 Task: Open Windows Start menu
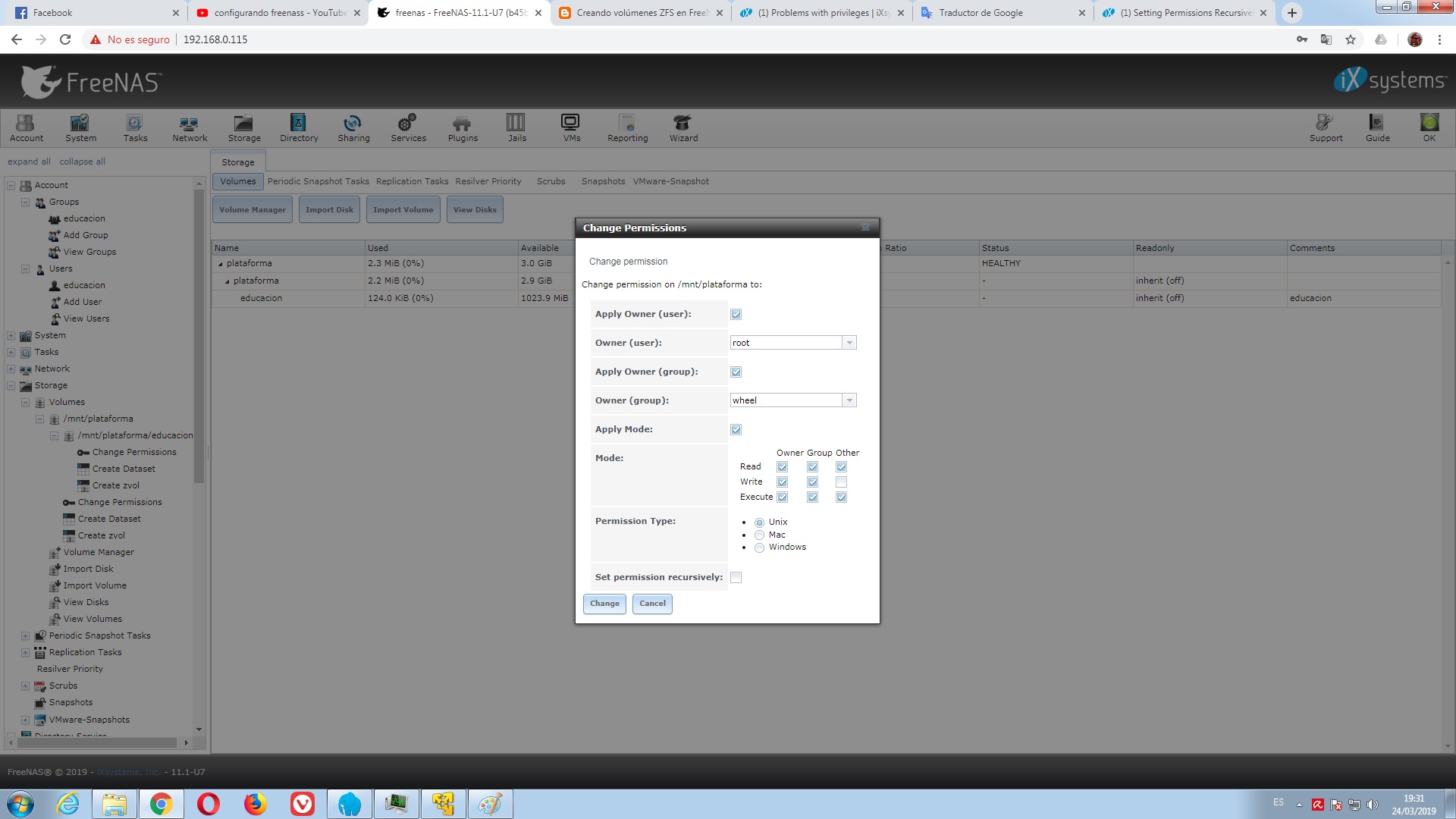(x=20, y=804)
